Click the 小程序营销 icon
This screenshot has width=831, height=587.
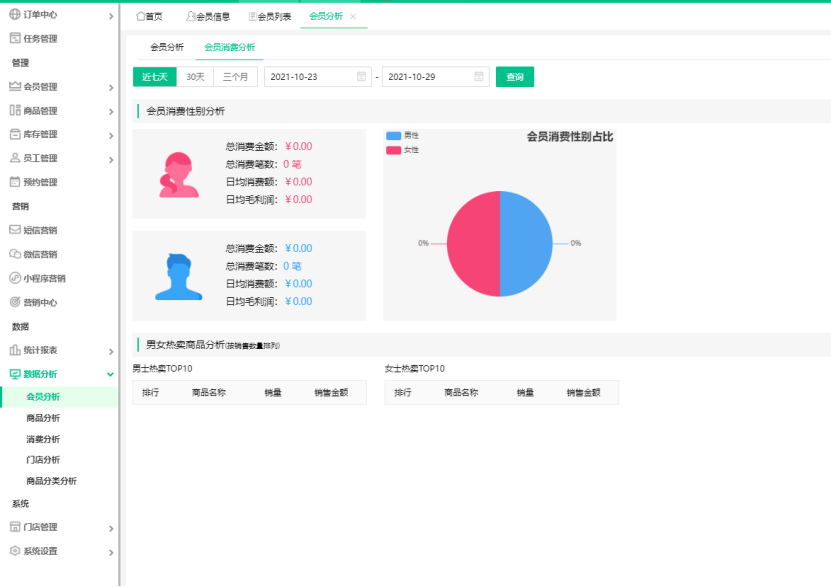(x=15, y=278)
